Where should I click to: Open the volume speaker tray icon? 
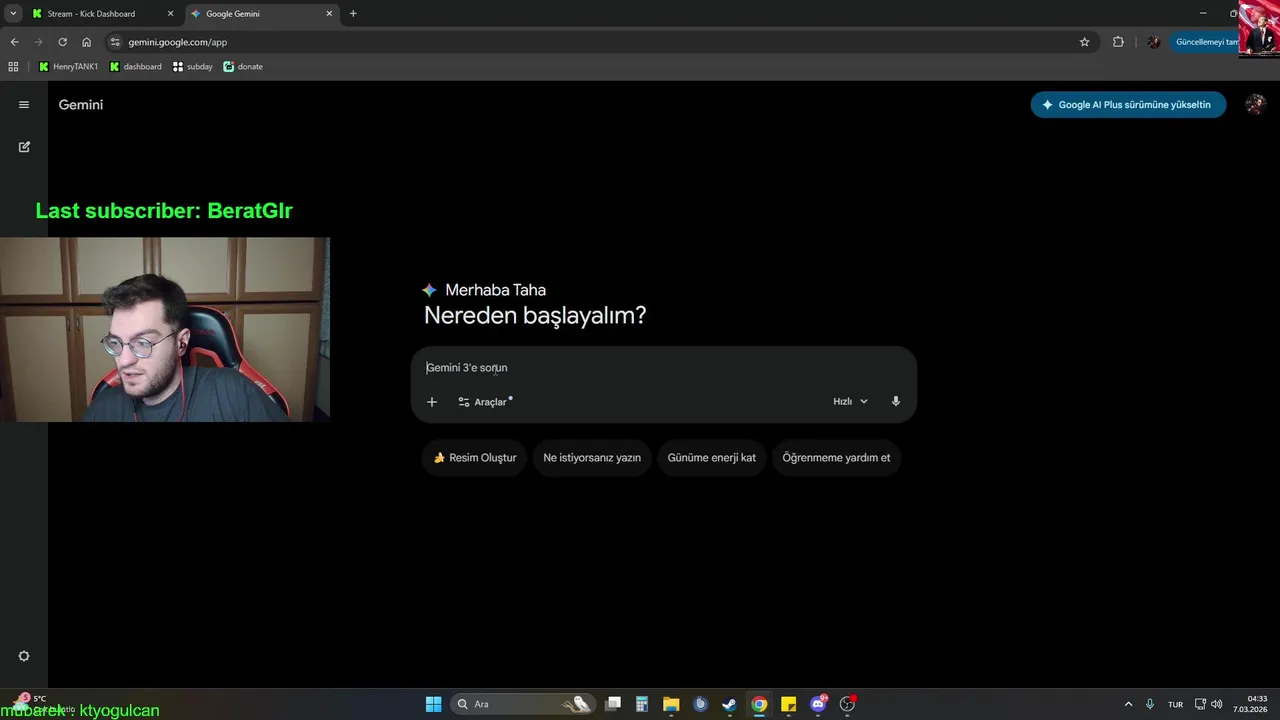point(1217,704)
